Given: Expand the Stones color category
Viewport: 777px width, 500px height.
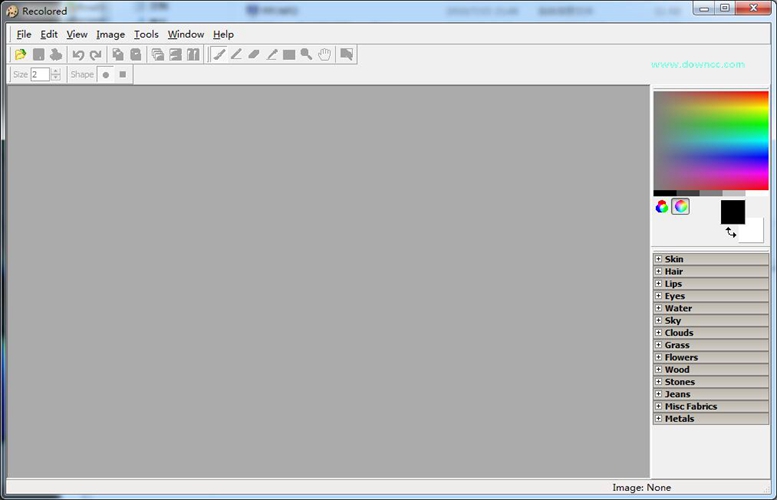Looking at the screenshot, I should click(x=658, y=382).
